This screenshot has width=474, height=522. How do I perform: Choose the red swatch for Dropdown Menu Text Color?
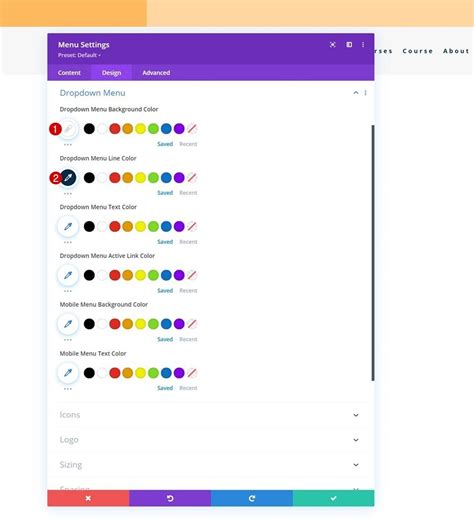coord(115,226)
